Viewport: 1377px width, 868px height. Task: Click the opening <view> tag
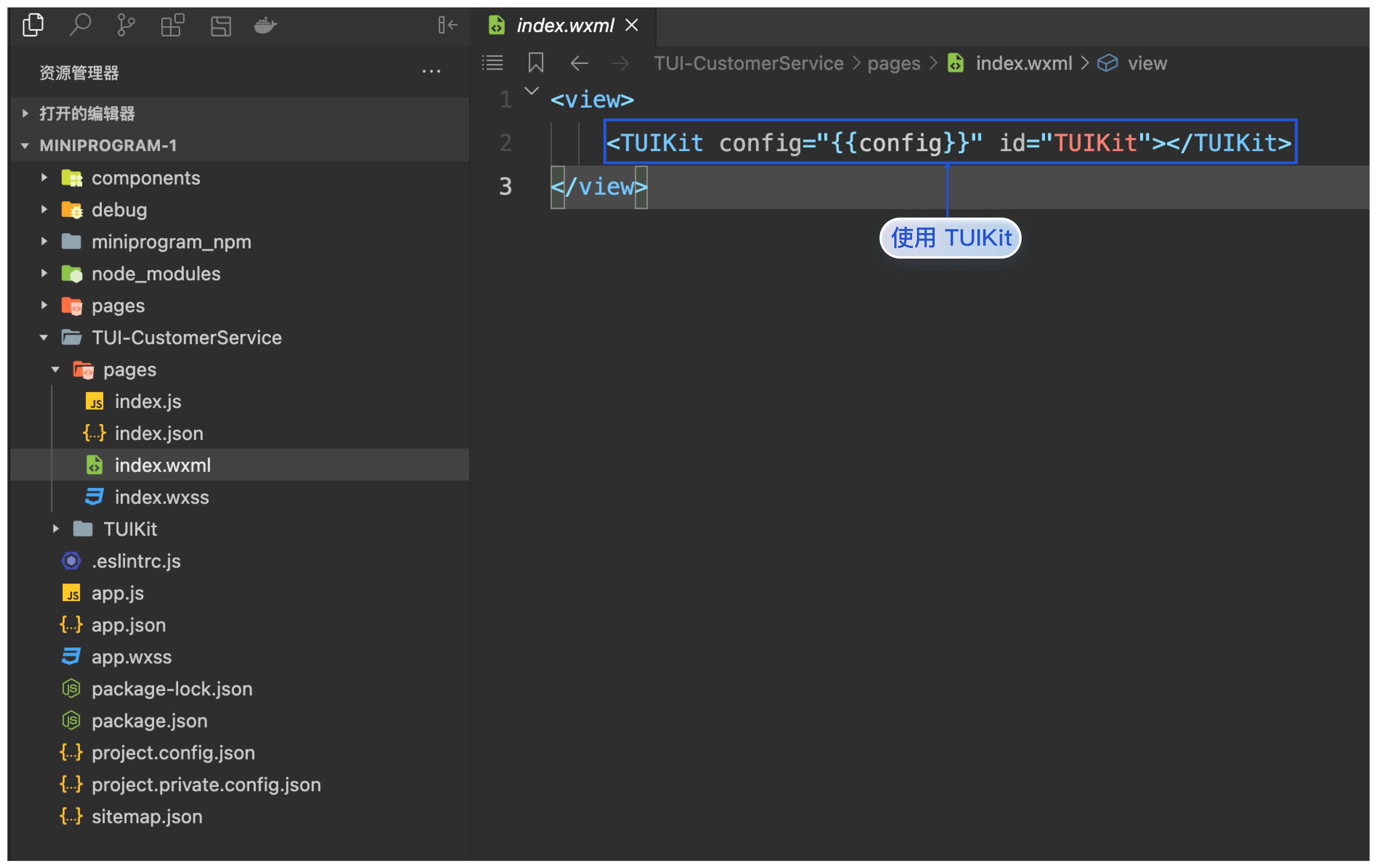[x=592, y=100]
